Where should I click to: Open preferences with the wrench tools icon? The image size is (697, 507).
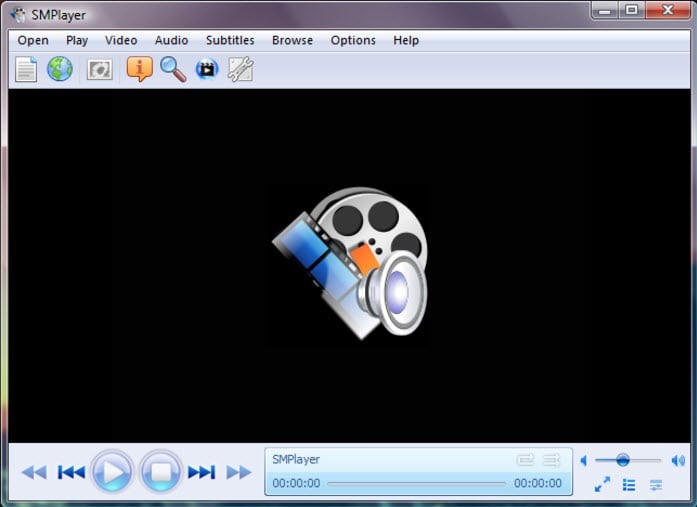(x=240, y=69)
